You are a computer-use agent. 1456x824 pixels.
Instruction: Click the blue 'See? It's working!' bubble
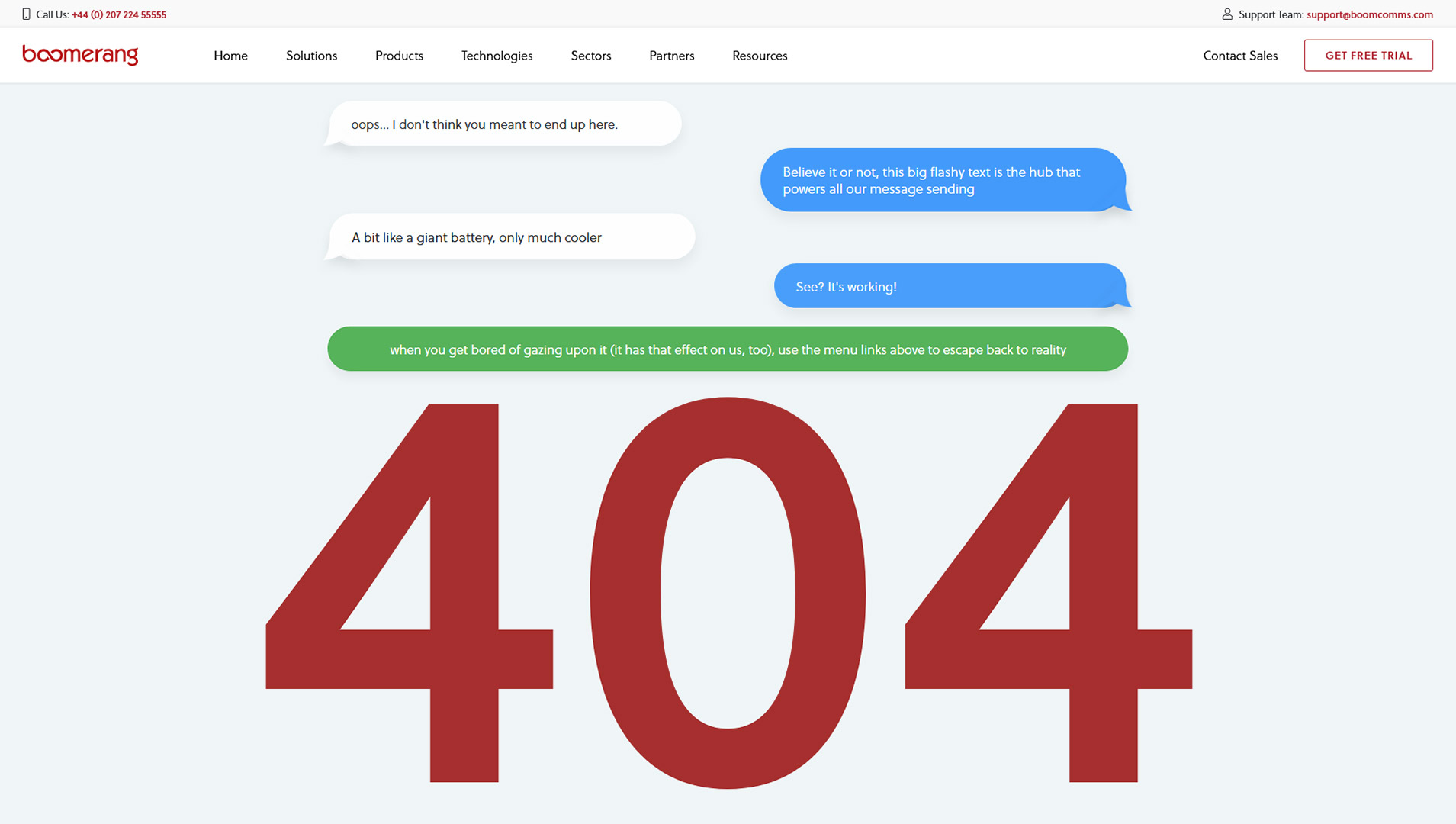(x=949, y=287)
